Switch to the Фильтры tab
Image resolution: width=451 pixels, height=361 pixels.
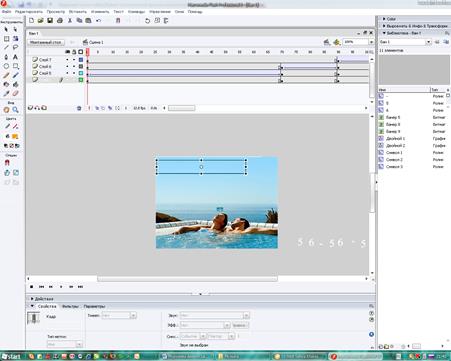[70, 306]
